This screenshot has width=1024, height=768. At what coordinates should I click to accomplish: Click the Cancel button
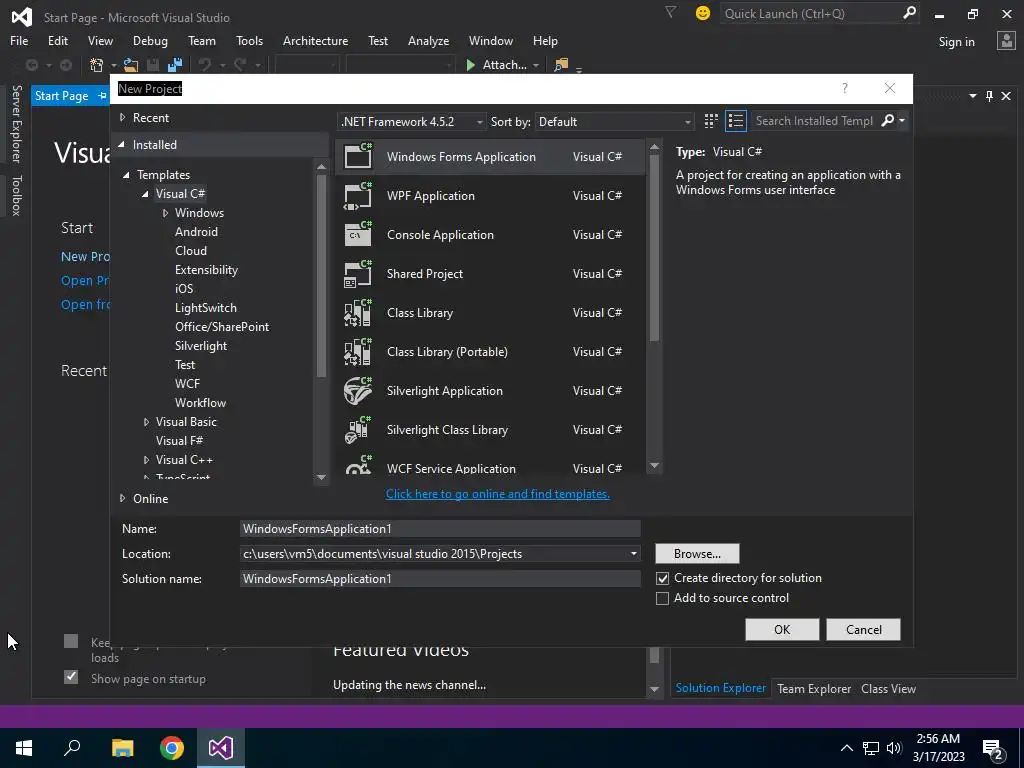(863, 630)
